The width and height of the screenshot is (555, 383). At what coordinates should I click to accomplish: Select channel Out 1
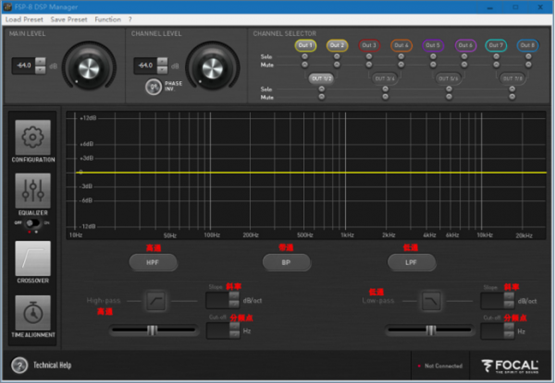[305, 45]
